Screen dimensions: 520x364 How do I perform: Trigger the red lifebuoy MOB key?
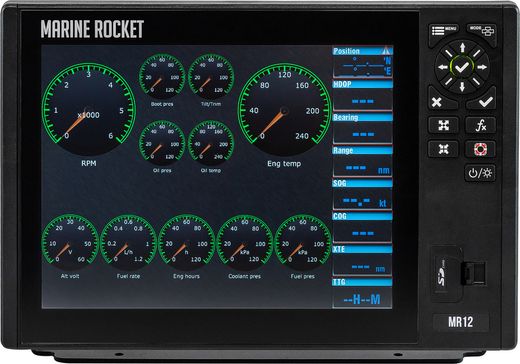(480, 149)
